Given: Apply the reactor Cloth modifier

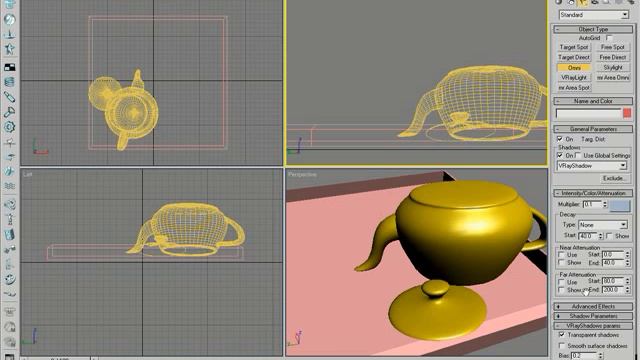Looking at the screenshot, I should 9,312.
